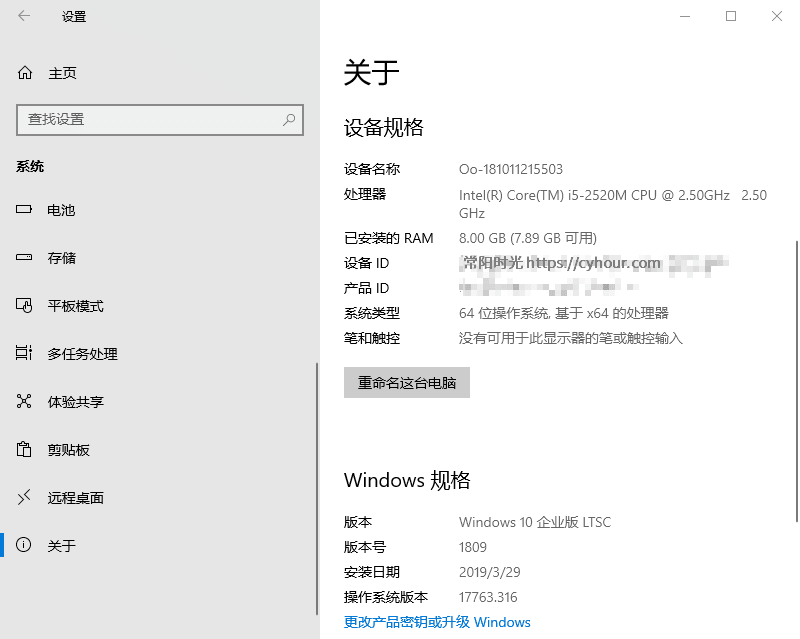
Task: Click the main content vertical scrollbar
Action: pos(797,381)
